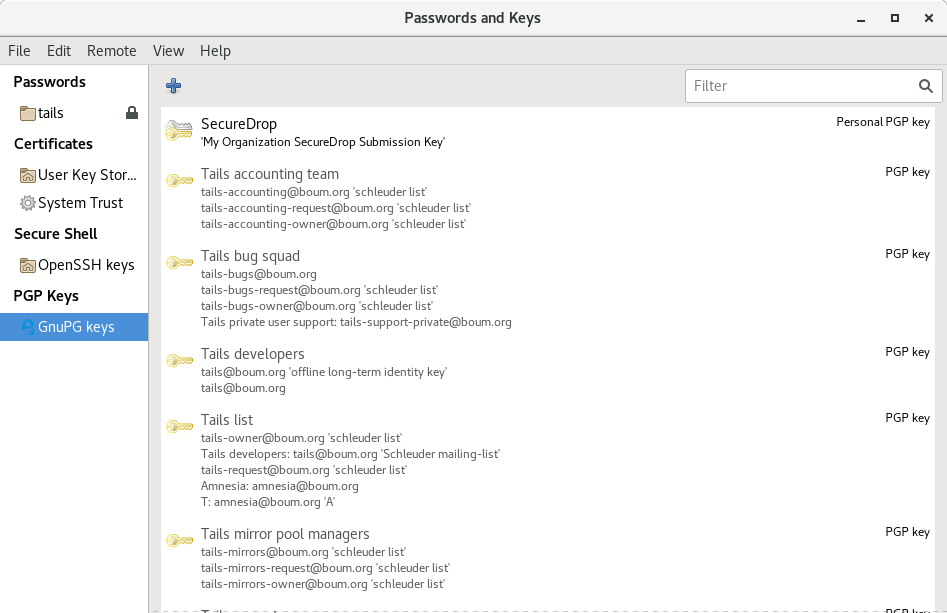
Task: Click tails-accounting-request@boum.org line
Action: tap(336, 208)
